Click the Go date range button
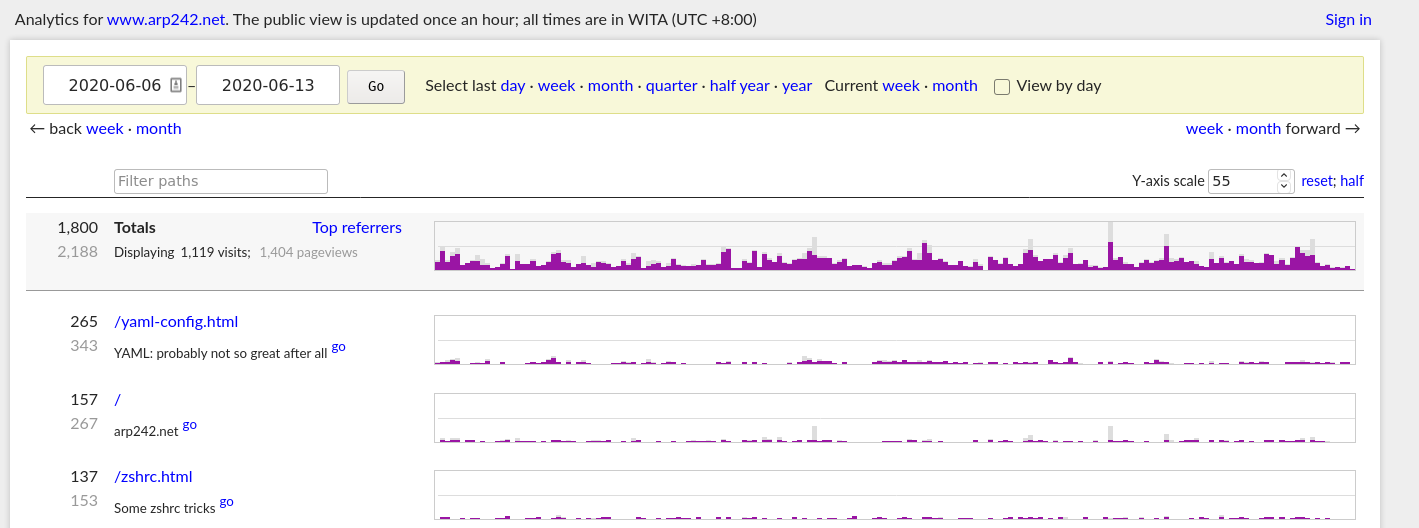Viewport: 1419px width, 528px height. coord(376,87)
